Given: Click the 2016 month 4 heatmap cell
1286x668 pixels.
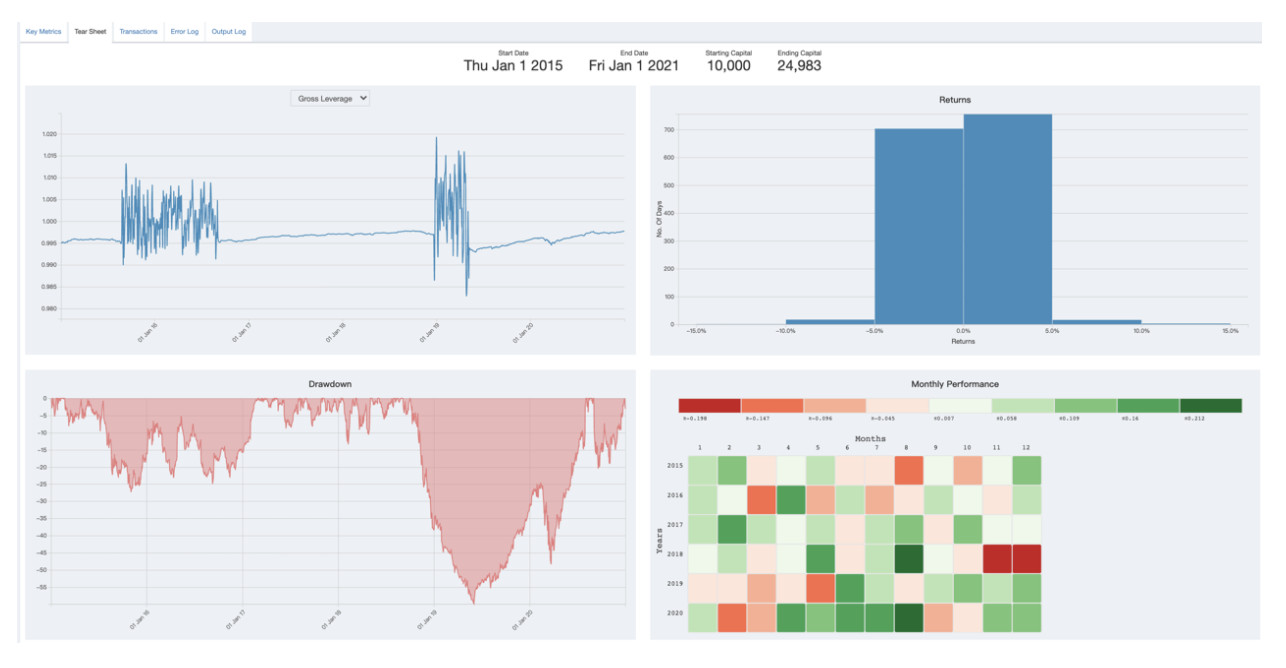Looking at the screenshot, I should [x=790, y=499].
